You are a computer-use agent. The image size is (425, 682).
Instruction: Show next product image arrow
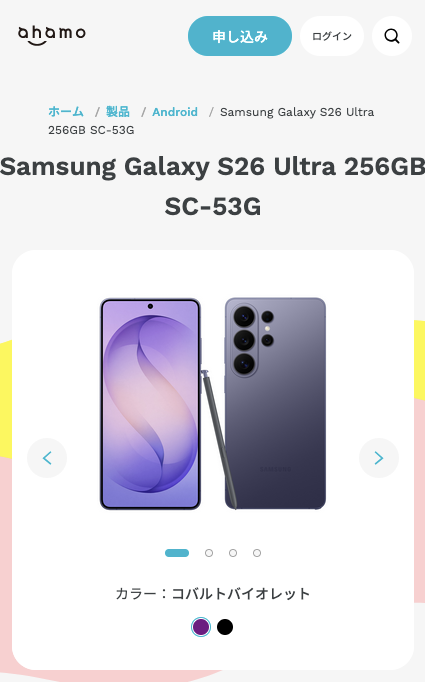click(x=378, y=458)
